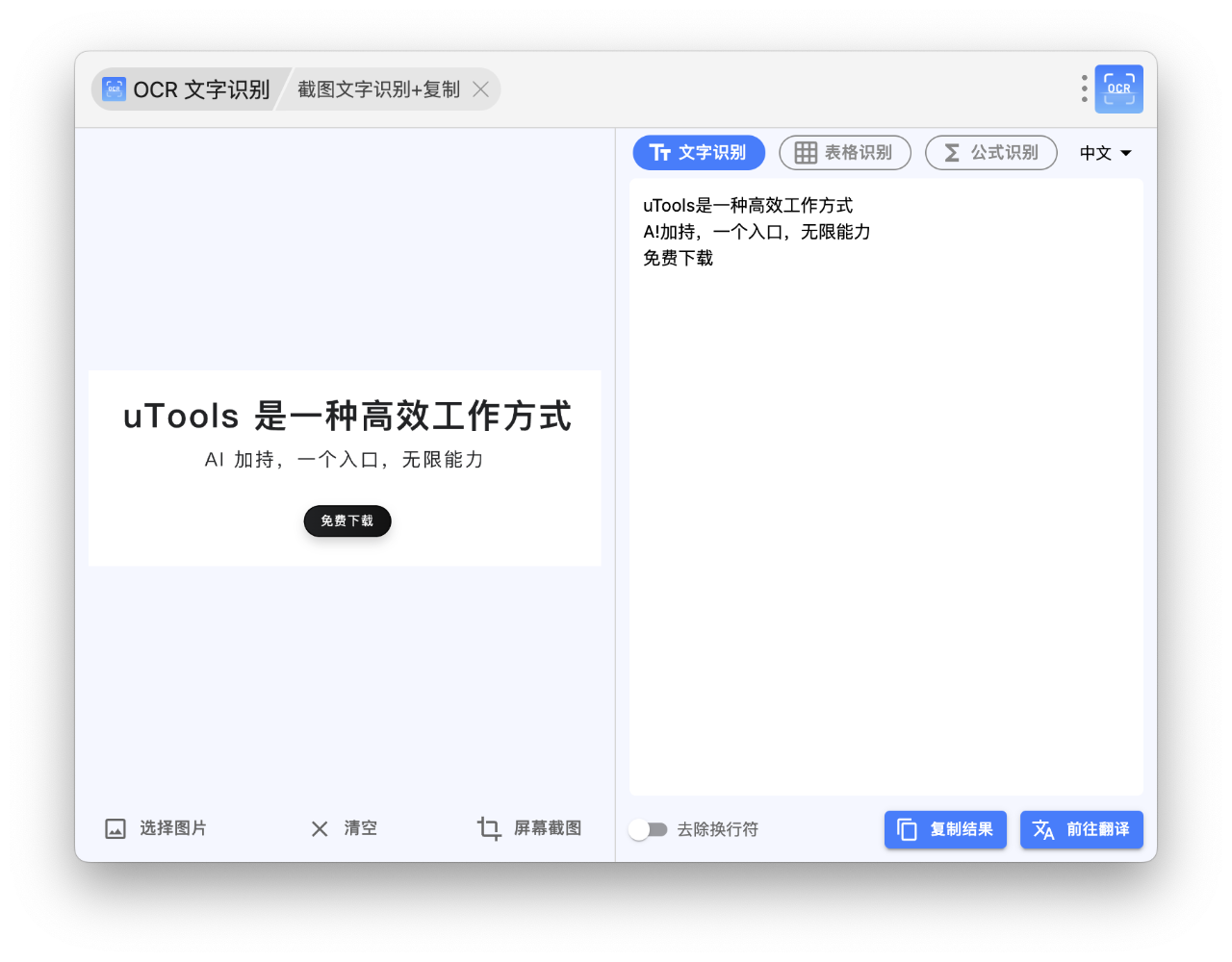
Task: Click 清空 to clear the image
Action: (x=345, y=828)
